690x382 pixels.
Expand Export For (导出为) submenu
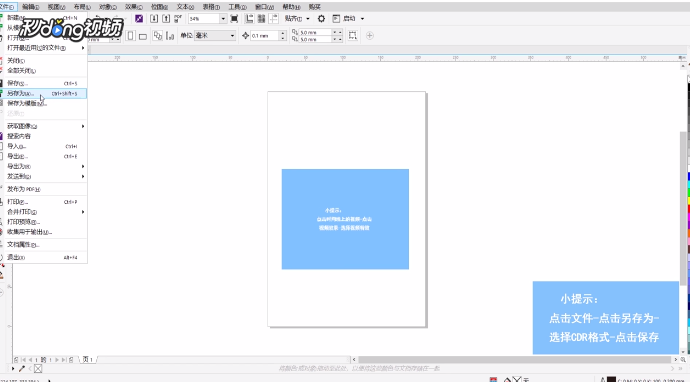pyautogui.click(x=43, y=166)
